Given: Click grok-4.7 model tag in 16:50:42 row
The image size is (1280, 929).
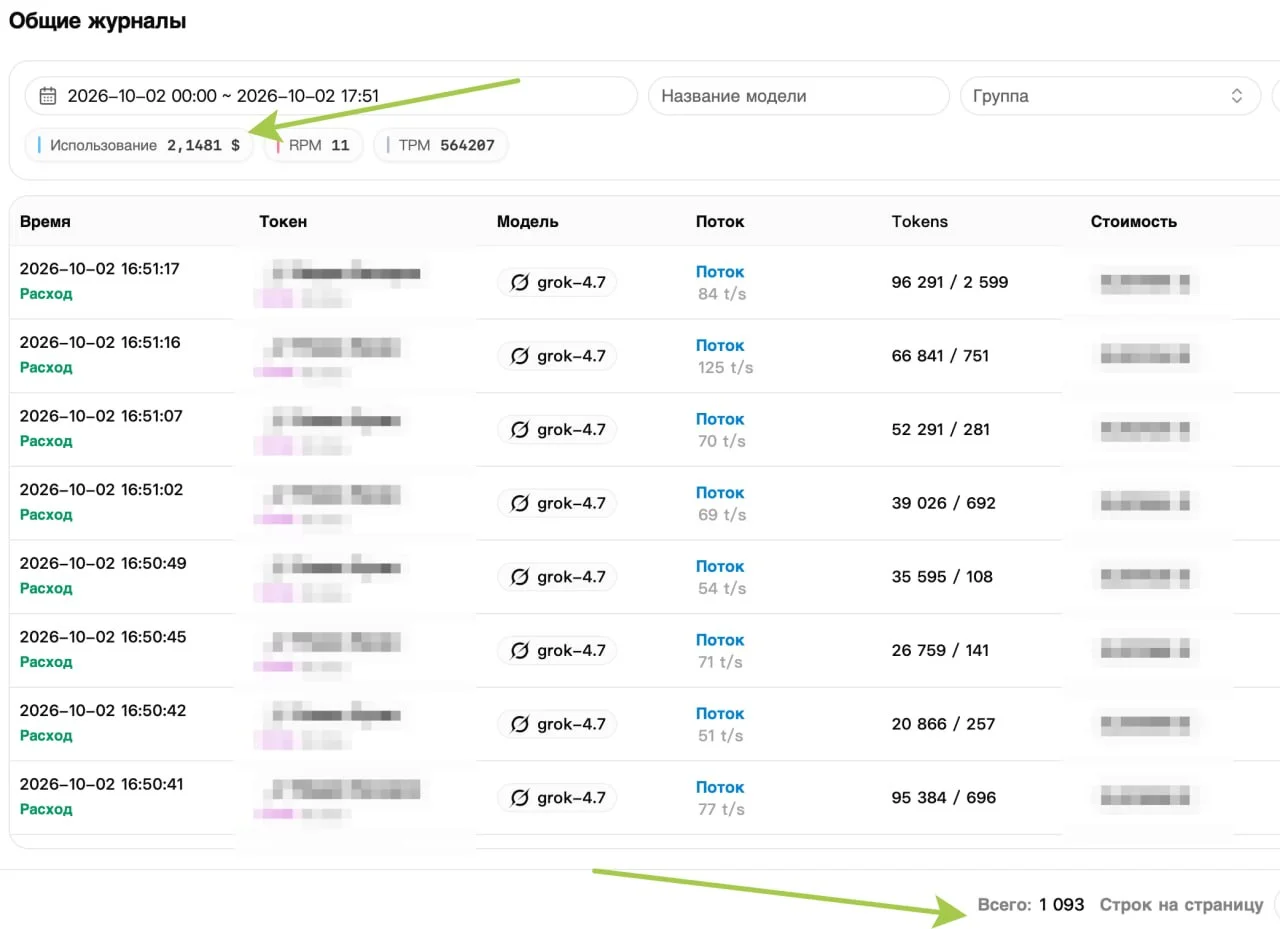Looking at the screenshot, I should pyautogui.click(x=557, y=724).
